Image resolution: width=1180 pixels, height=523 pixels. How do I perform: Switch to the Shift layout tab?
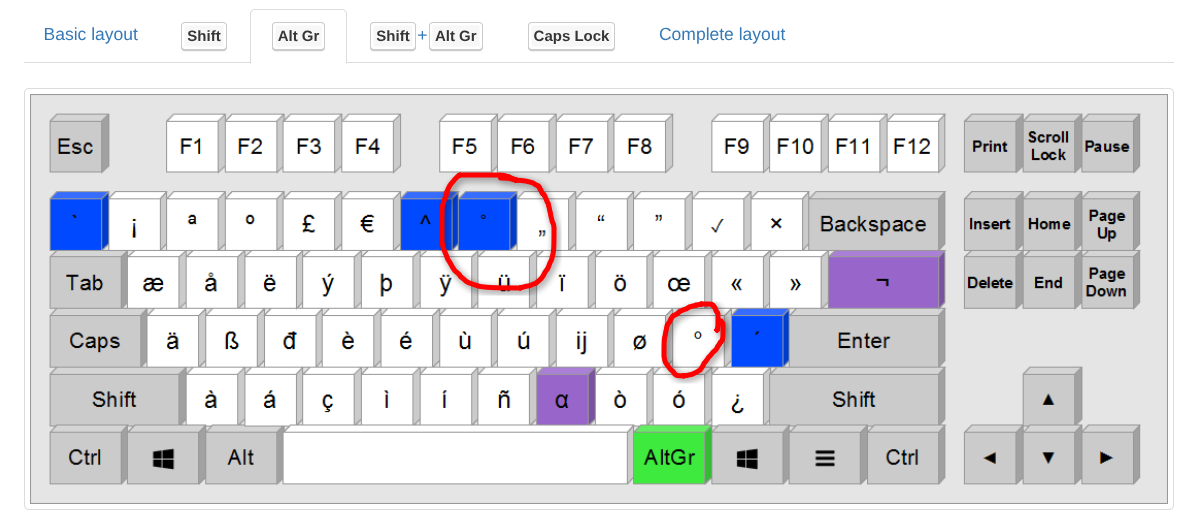204,36
